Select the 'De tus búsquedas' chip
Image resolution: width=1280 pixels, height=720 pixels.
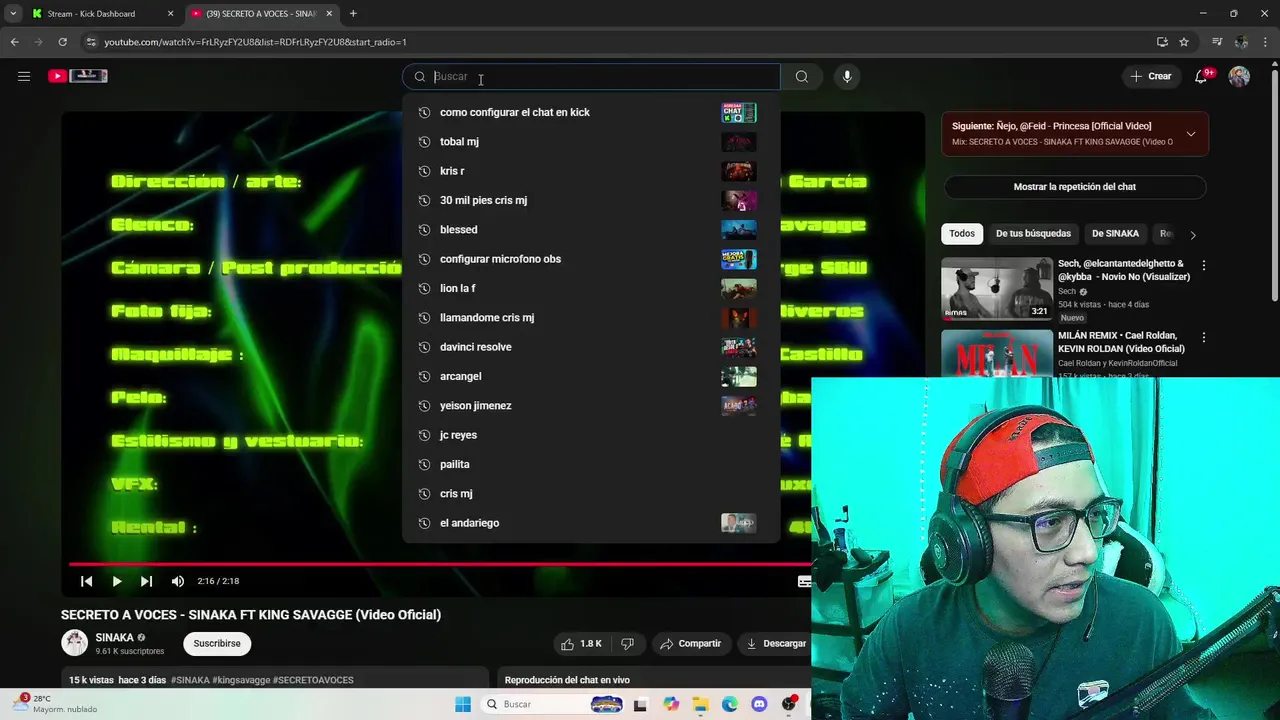click(1033, 234)
